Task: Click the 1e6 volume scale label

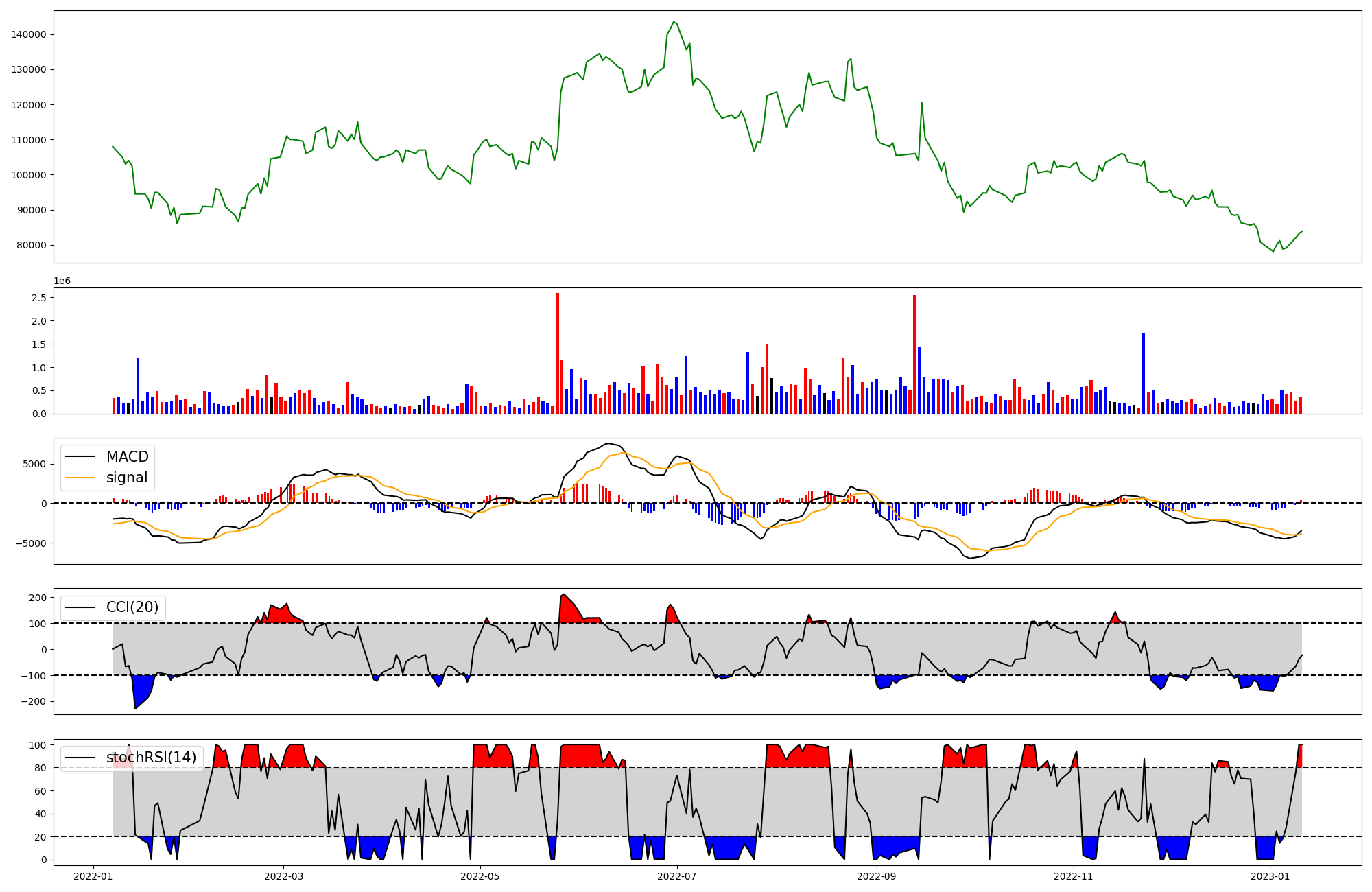Action: pyautogui.click(x=62, y=281)
